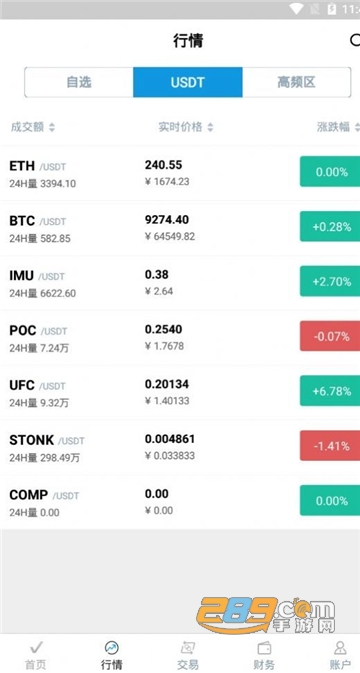Switch to the 高频区 tab

point(296,82)
